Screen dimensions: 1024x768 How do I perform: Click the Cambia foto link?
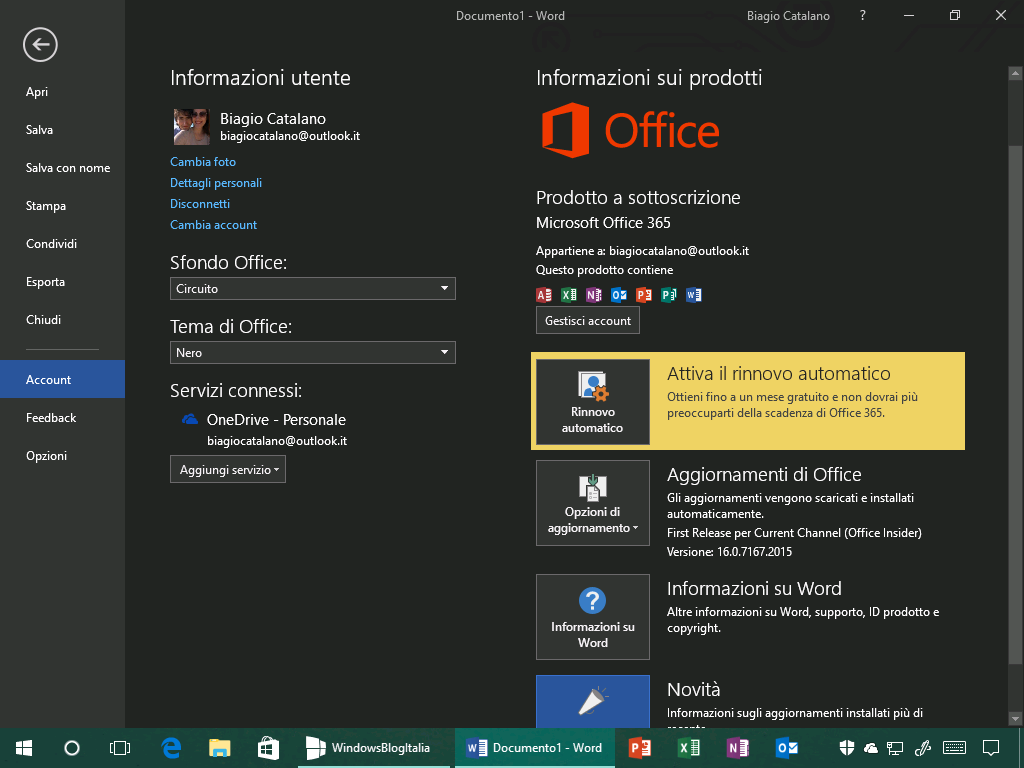[203, 162]
